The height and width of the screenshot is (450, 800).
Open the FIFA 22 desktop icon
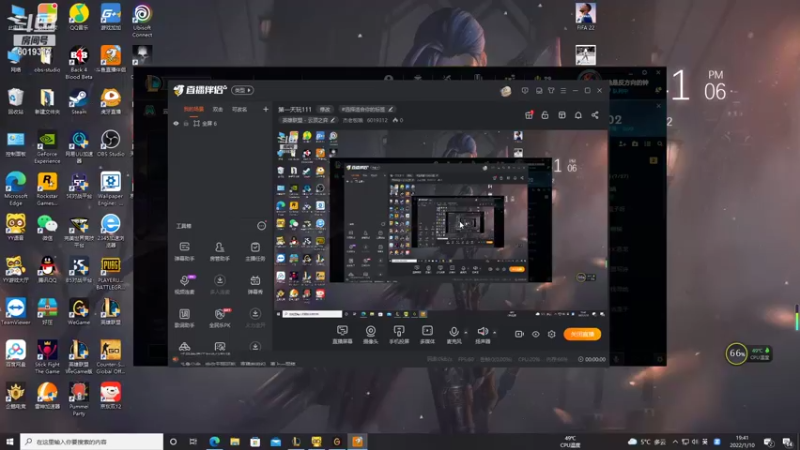click(585, 17)
